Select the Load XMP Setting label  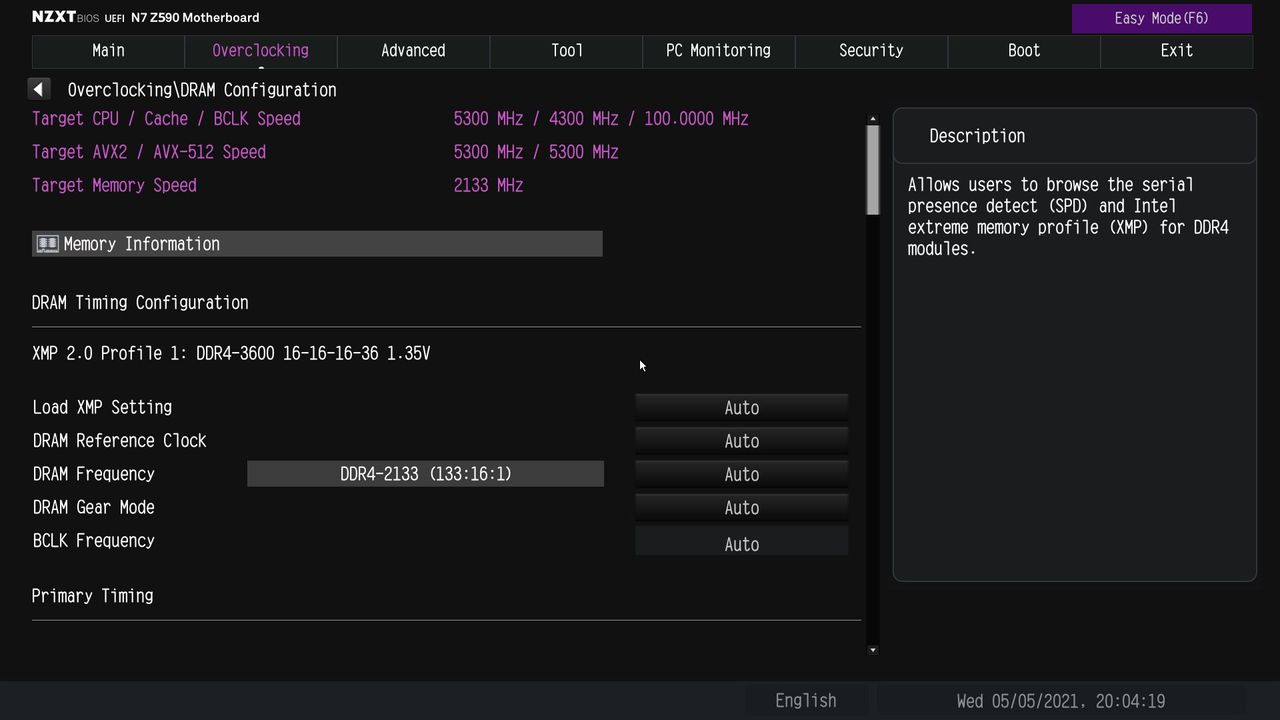pyautogui.click(x=102, y=407)
